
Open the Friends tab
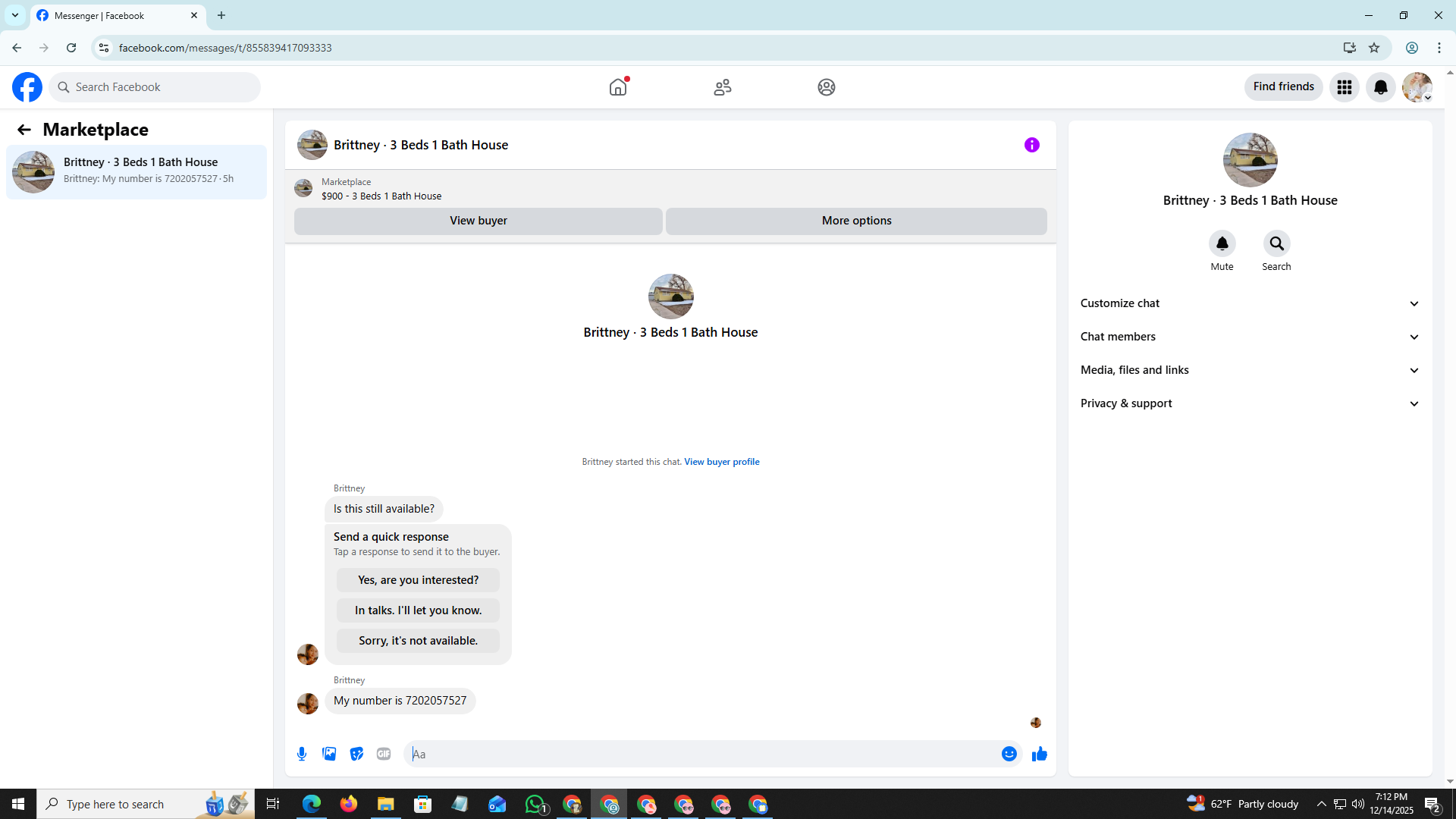point(722,87)
